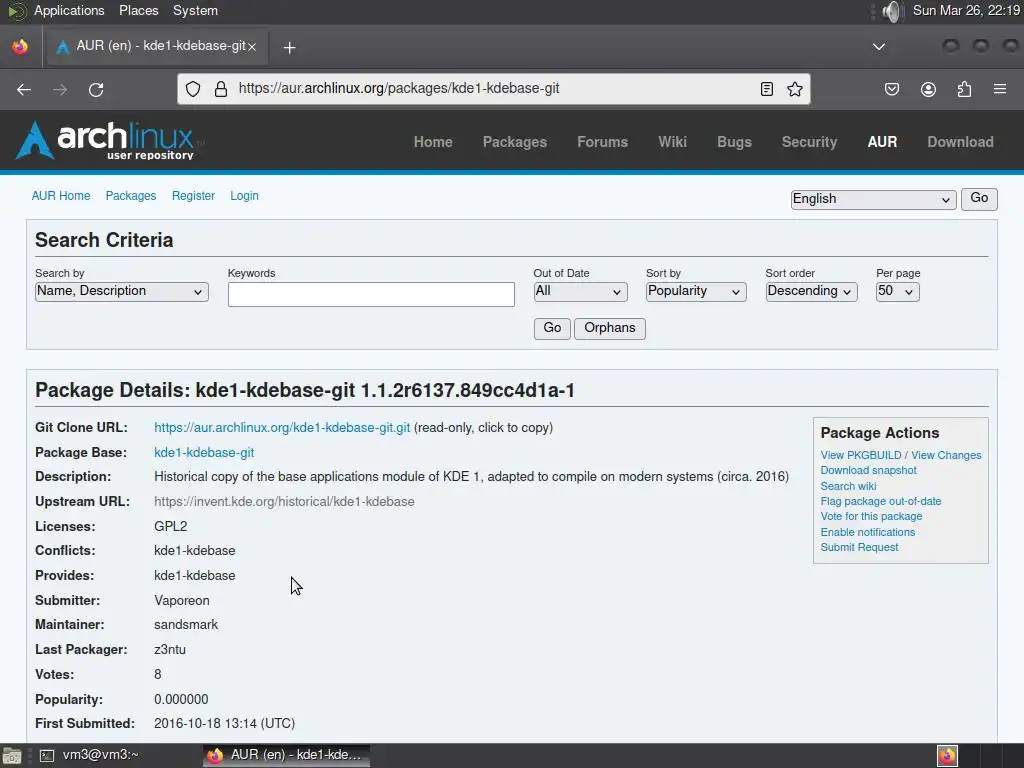Open the extensions puzzle icon
The height and width of the screenshot is (768, 1024).
tap(964, 89)
